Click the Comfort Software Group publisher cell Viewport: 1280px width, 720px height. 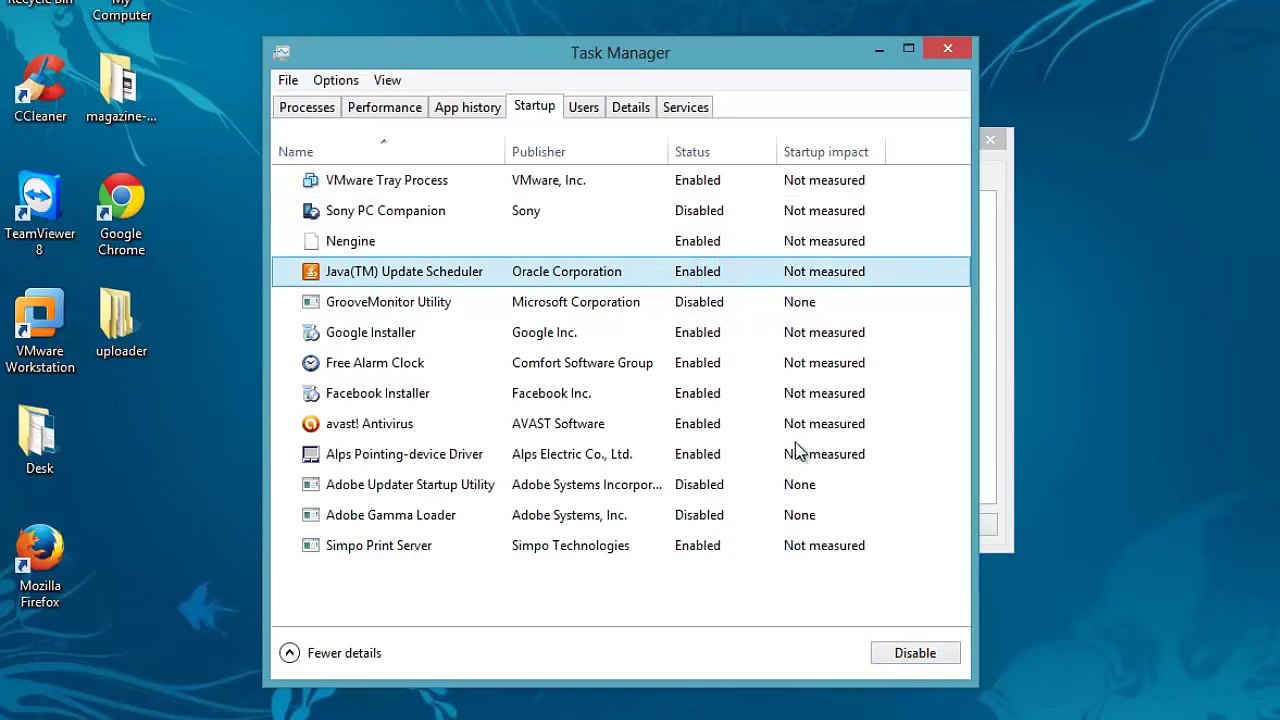pos(582,363)
